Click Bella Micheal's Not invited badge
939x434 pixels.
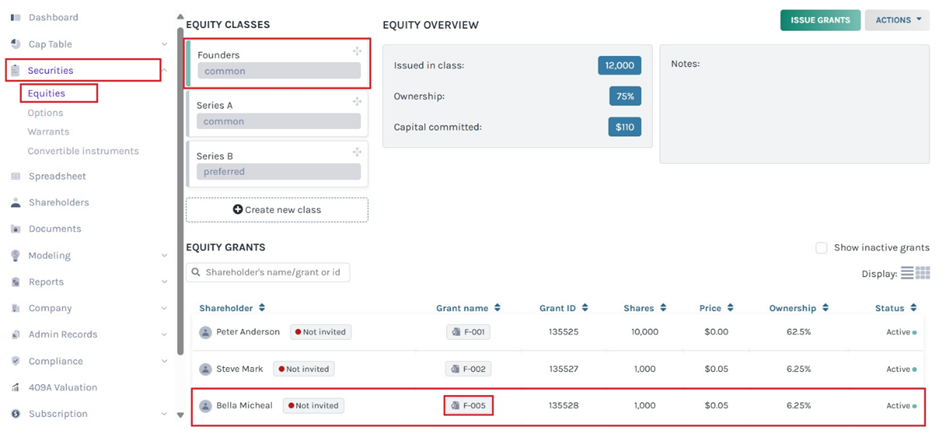click(x=314, y=406)
